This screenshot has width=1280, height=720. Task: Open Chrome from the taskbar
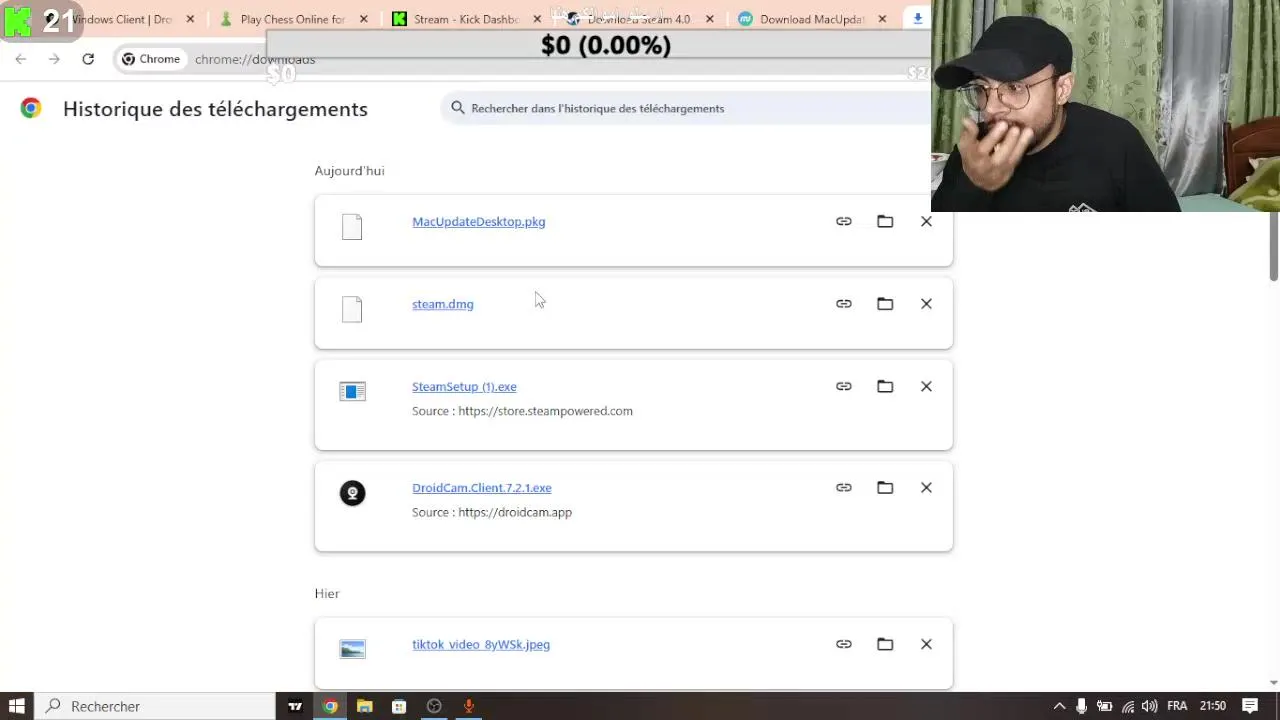pos(330,706)
